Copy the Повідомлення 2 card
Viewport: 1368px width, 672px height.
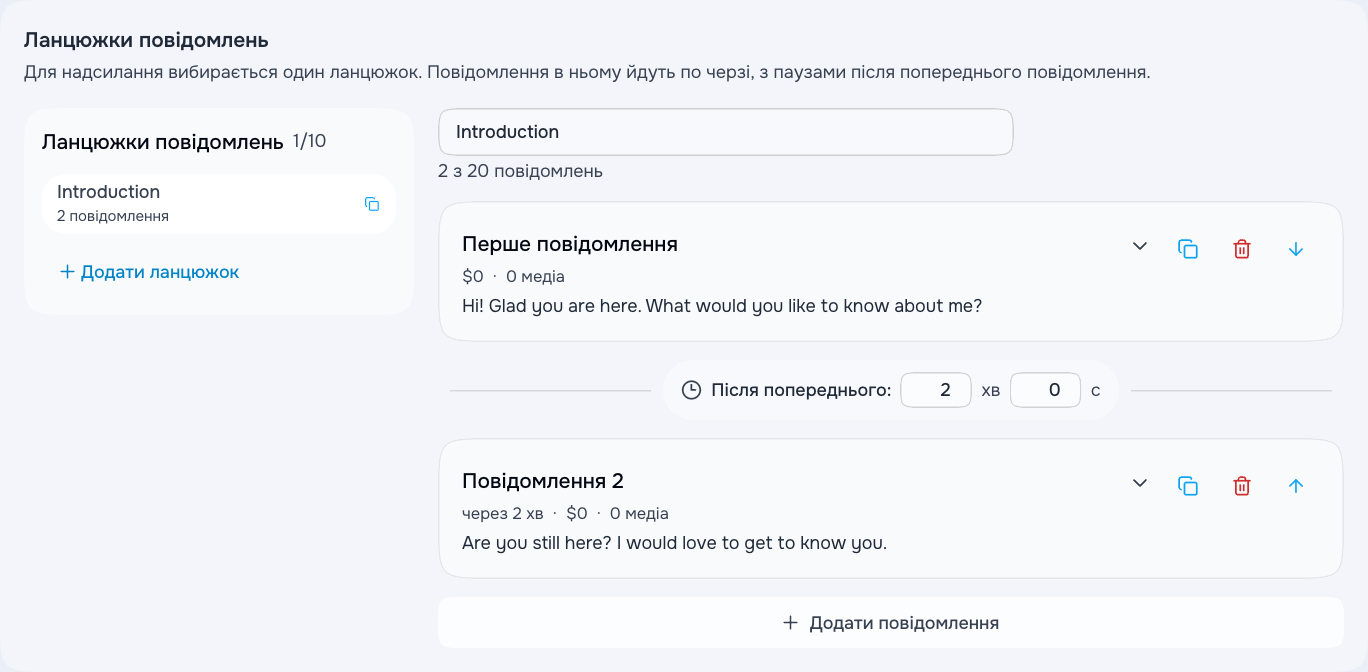click(1188, 486)
